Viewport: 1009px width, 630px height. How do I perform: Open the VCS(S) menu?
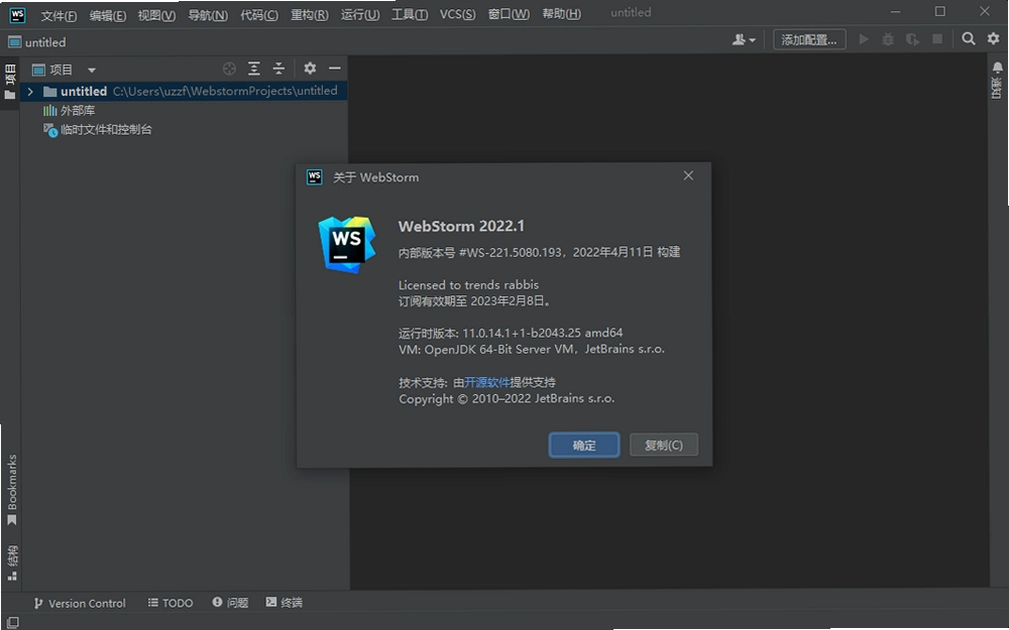click(458, 14)
